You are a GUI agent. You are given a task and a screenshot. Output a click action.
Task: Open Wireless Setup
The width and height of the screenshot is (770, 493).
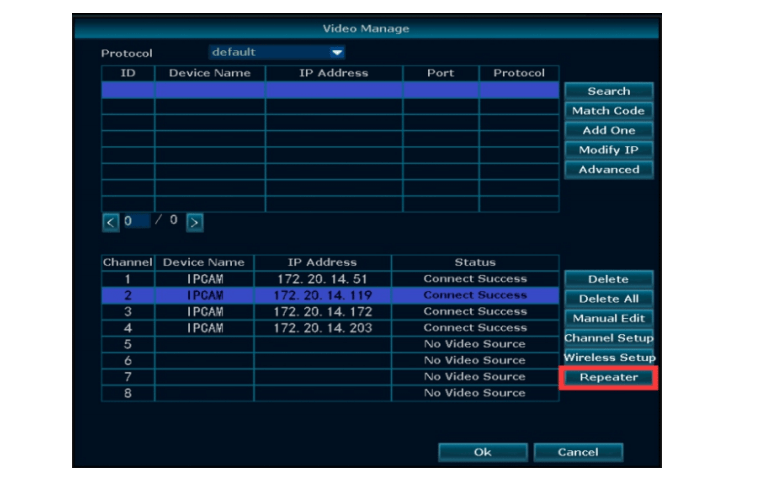(x=609, y=358)
